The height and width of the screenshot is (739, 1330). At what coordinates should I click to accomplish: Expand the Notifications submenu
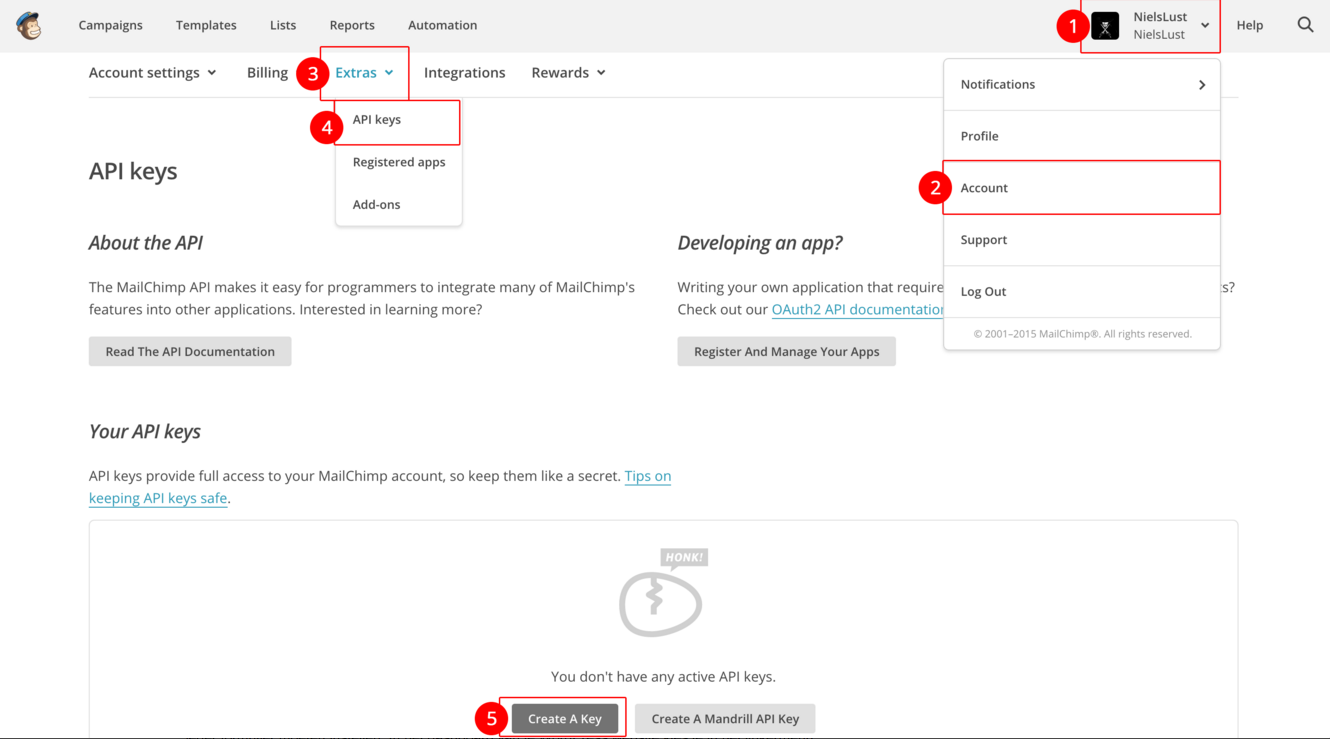pyautogui.click(x=1082, y=85)
